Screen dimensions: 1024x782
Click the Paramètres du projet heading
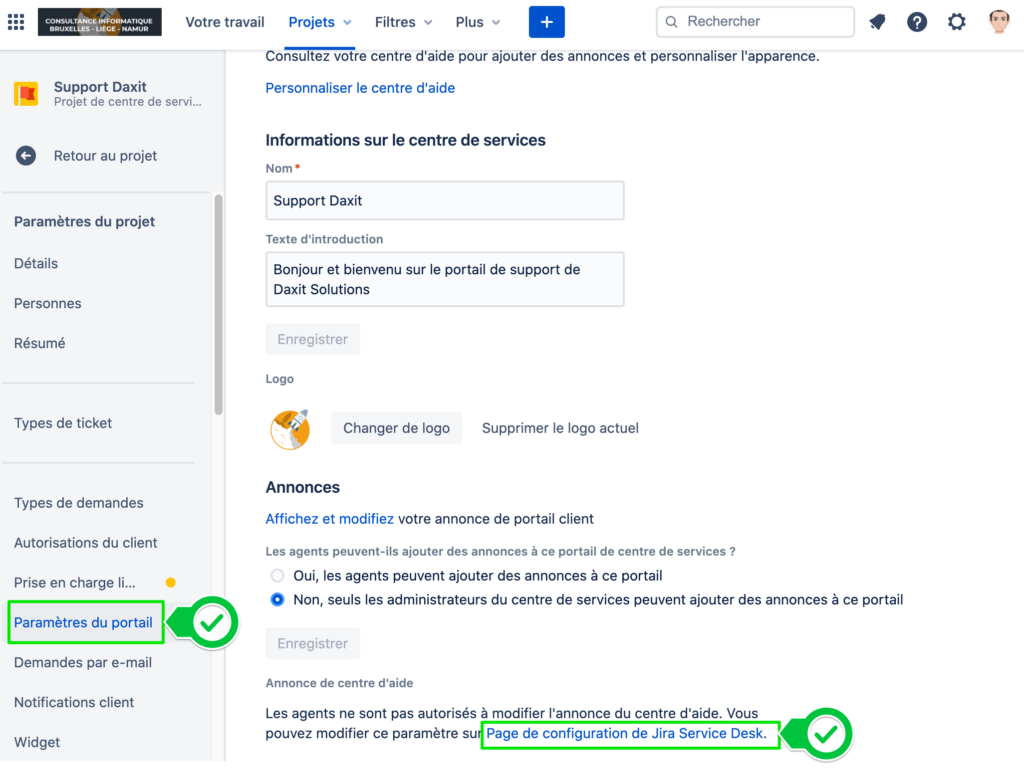84,221
